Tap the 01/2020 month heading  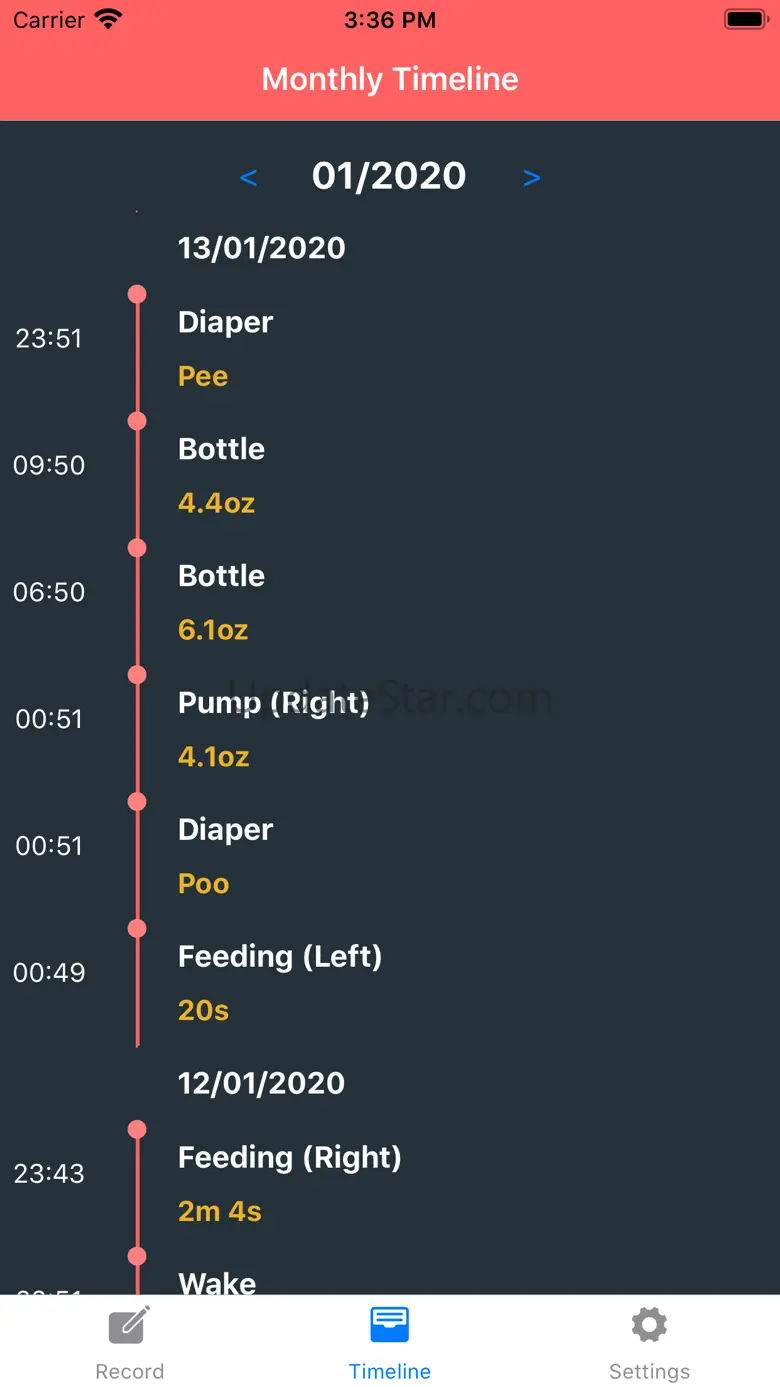tap(389, 176)
